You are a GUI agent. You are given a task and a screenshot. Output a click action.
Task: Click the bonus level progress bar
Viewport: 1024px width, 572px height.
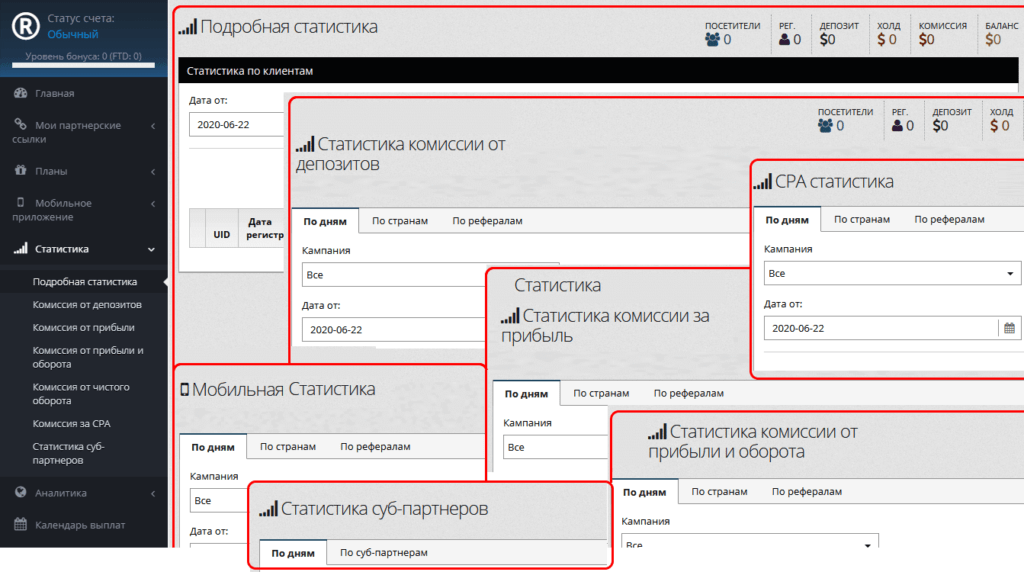pyautogui.click(x=84, y=65)
